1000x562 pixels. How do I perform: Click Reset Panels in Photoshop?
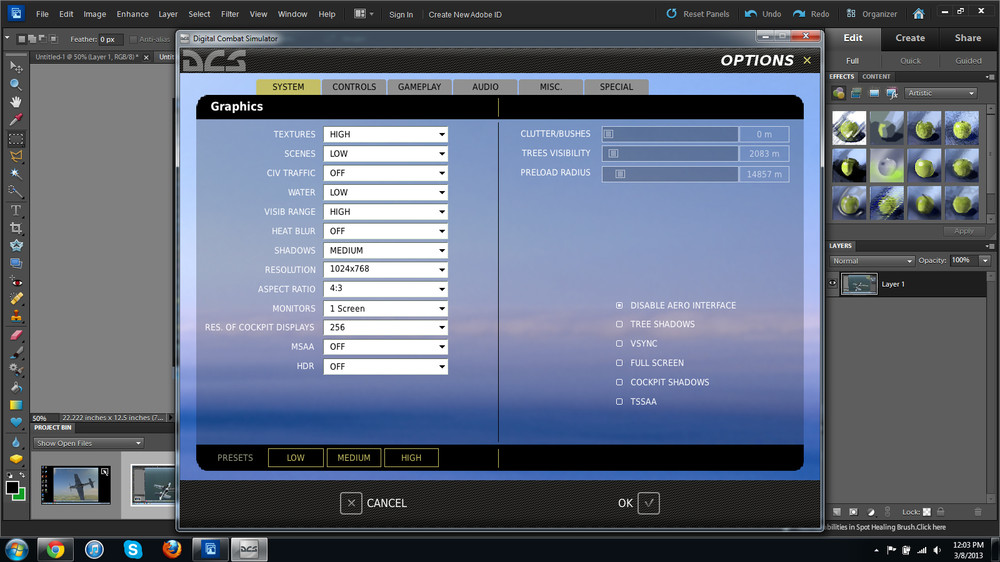[x=698, y=14]
